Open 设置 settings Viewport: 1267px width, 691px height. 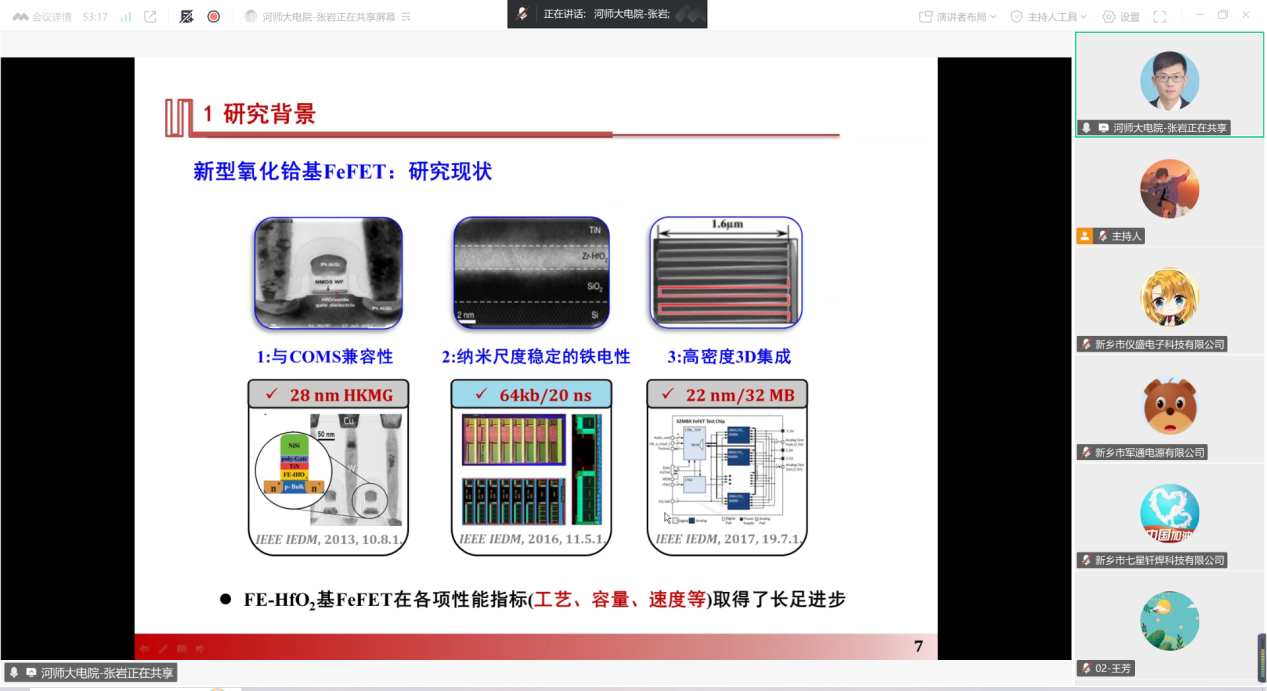1120,17
